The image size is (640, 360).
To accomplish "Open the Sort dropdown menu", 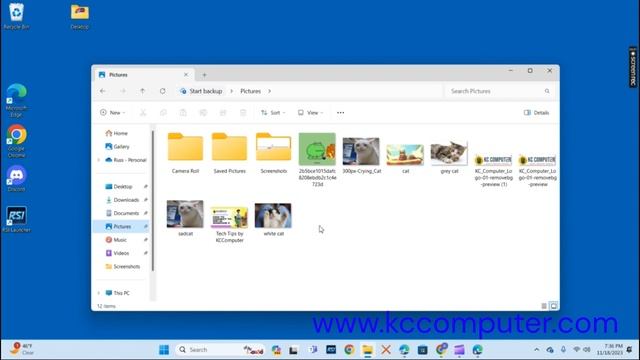I will (x=273, y=113).
